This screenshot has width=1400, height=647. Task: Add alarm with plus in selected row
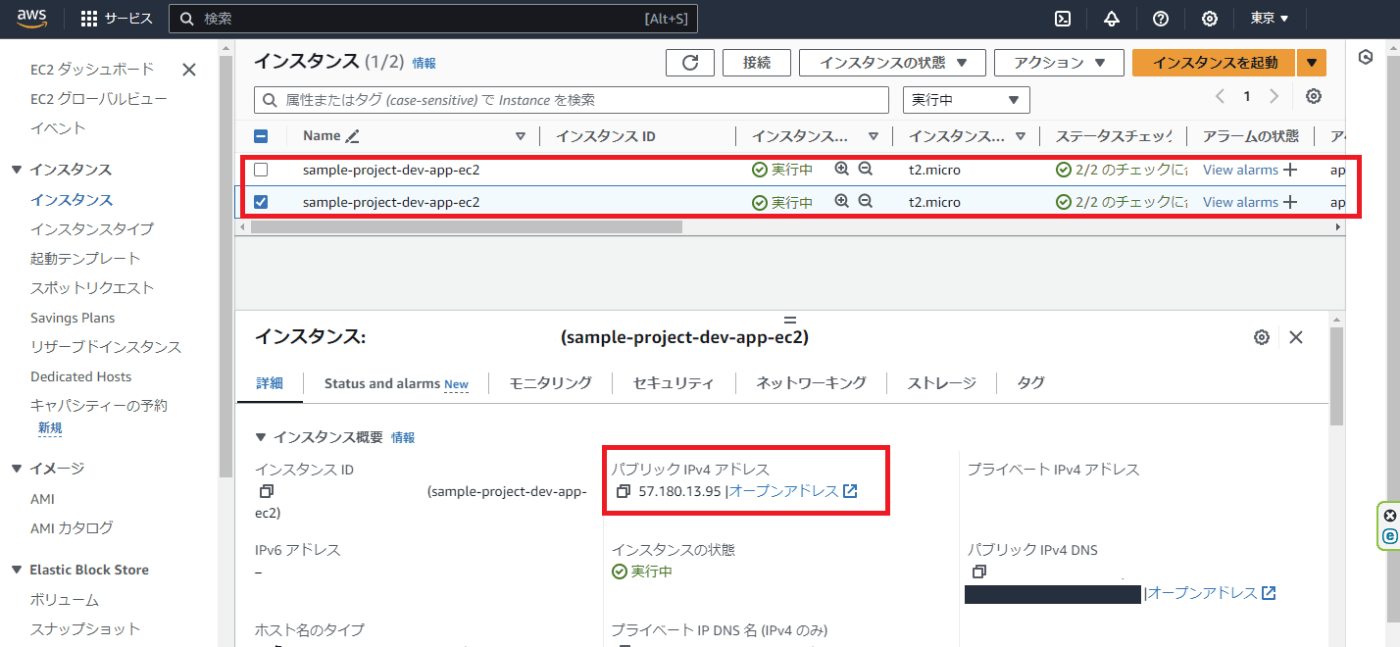click(x=1290, y=201)
